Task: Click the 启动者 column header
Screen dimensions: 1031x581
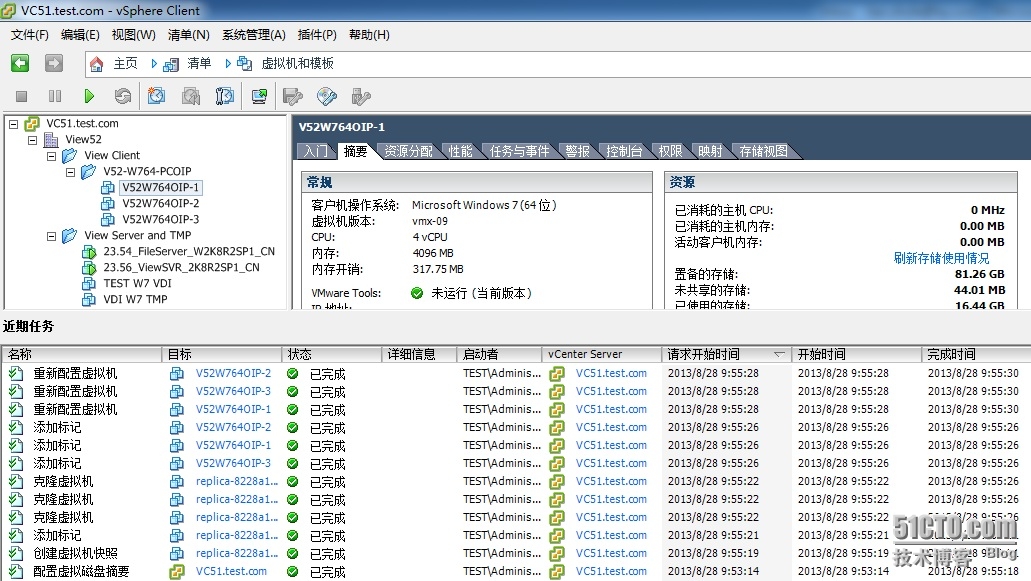Action: click(x=499, y=354)
